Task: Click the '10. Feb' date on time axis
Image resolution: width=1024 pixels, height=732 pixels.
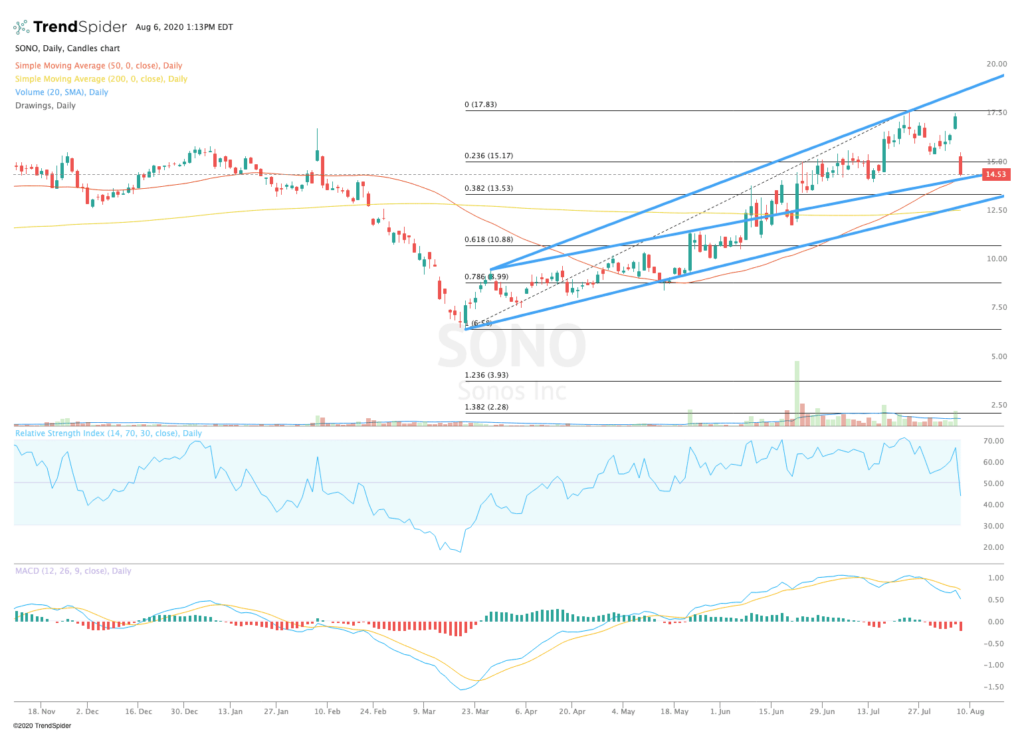Action: pyautogui.click(x=327, y=711)
